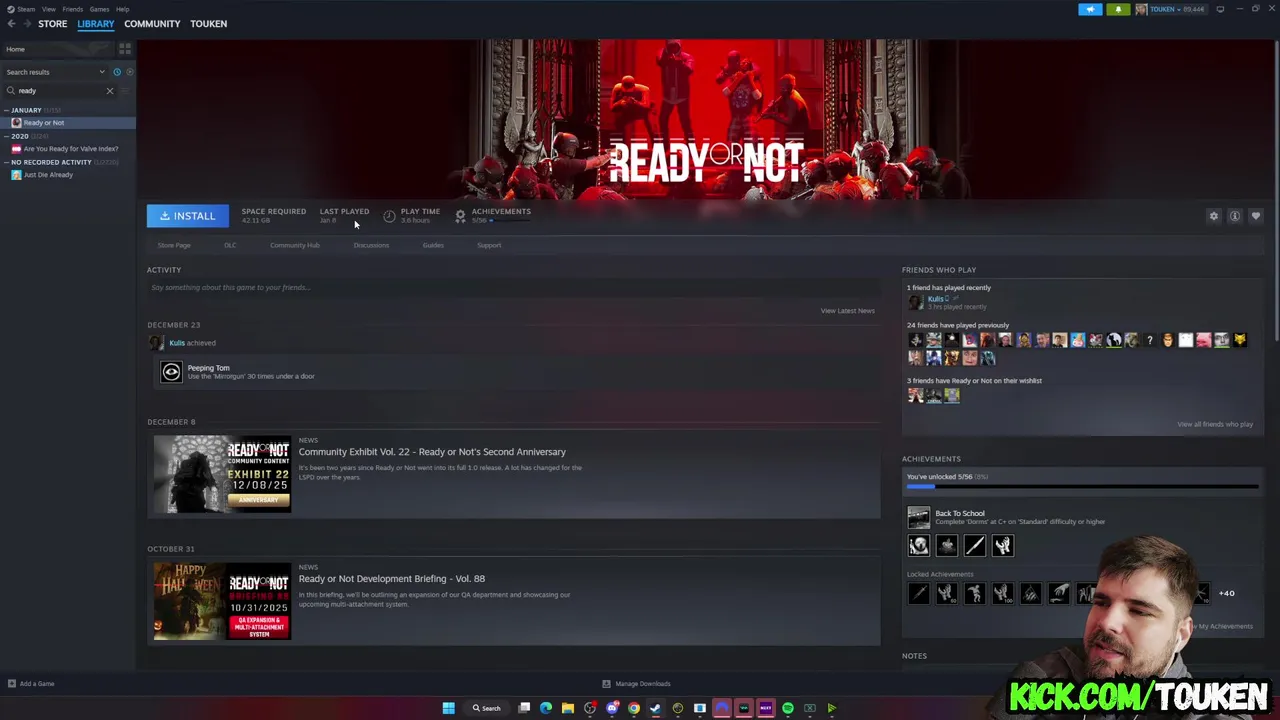1280x720 pixels.
Task: Open the Games menu
Action: (99, 9)
